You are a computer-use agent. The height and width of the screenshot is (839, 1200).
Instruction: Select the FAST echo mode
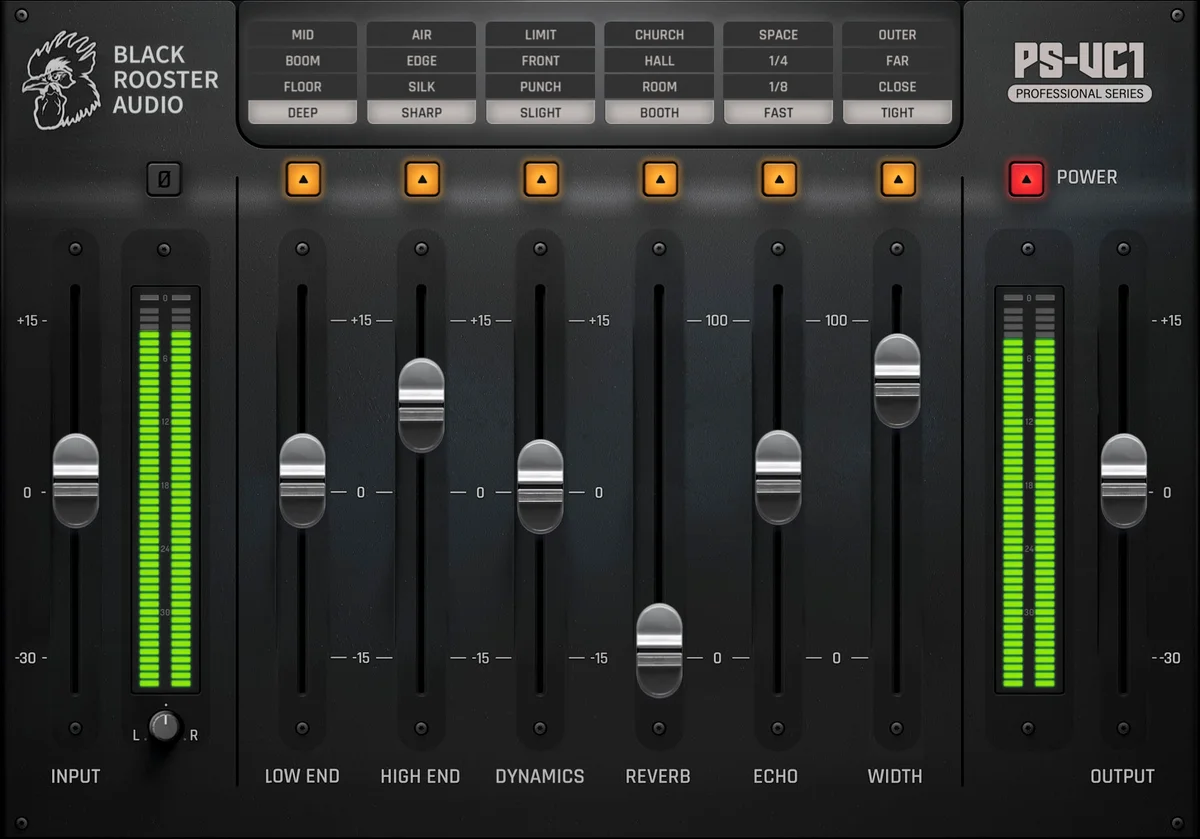[x=778, y=112]
